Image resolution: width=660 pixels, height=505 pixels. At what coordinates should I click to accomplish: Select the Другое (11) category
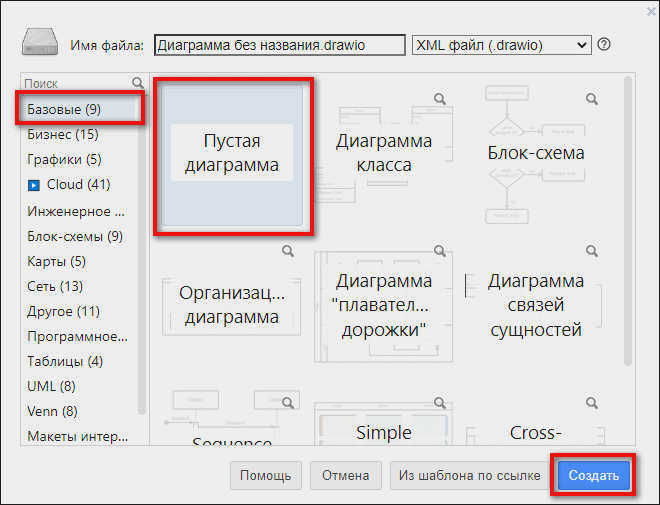pos(80,311)
